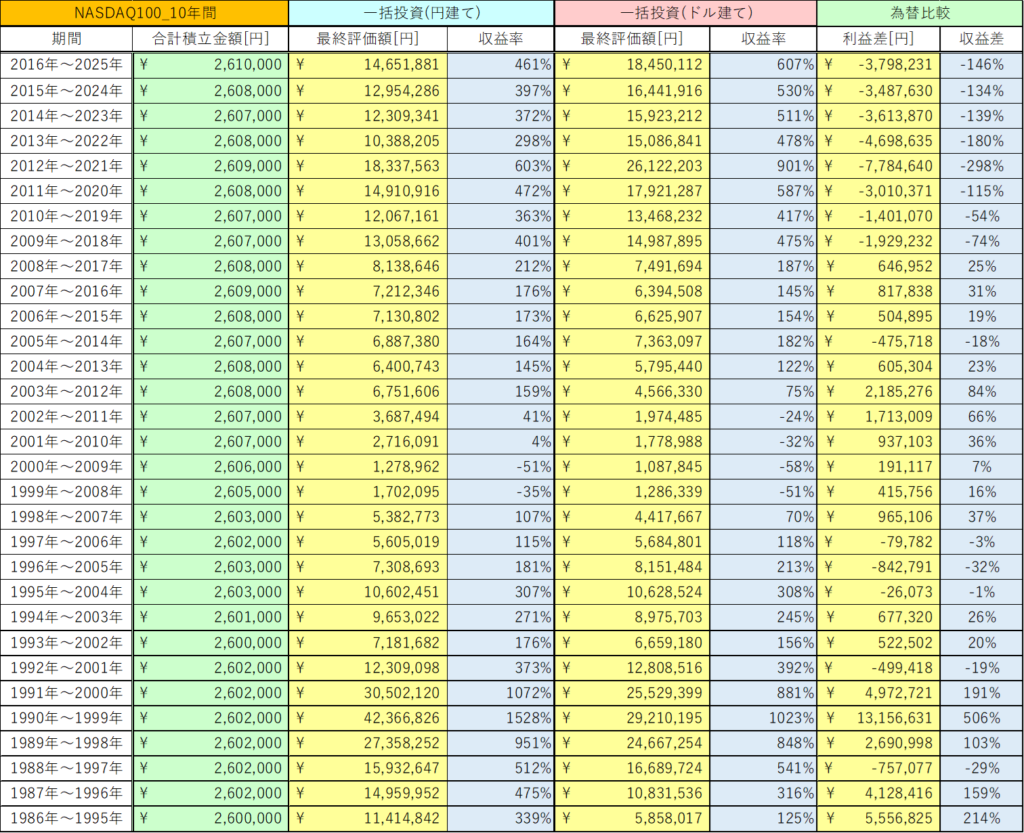1024x833 pixels.
Task: Click the 合計積立金額[円] column header
Action: tap(210, 39)
